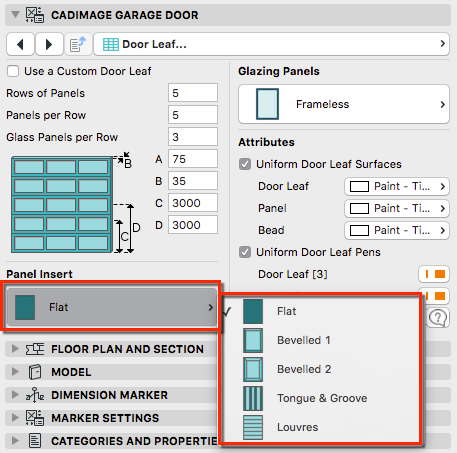457x453 pixels.
Task: Expand the Marker Settings panel
Action: coord(15,418)
